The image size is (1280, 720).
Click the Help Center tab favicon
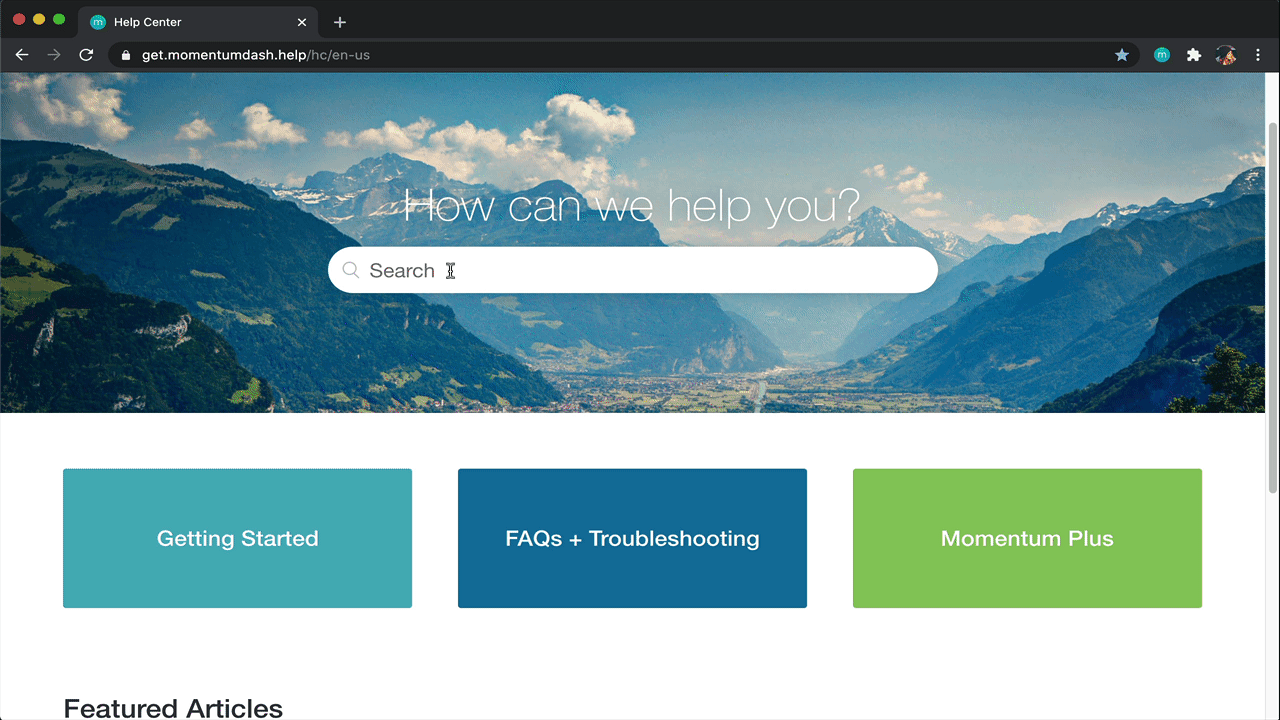98,22
